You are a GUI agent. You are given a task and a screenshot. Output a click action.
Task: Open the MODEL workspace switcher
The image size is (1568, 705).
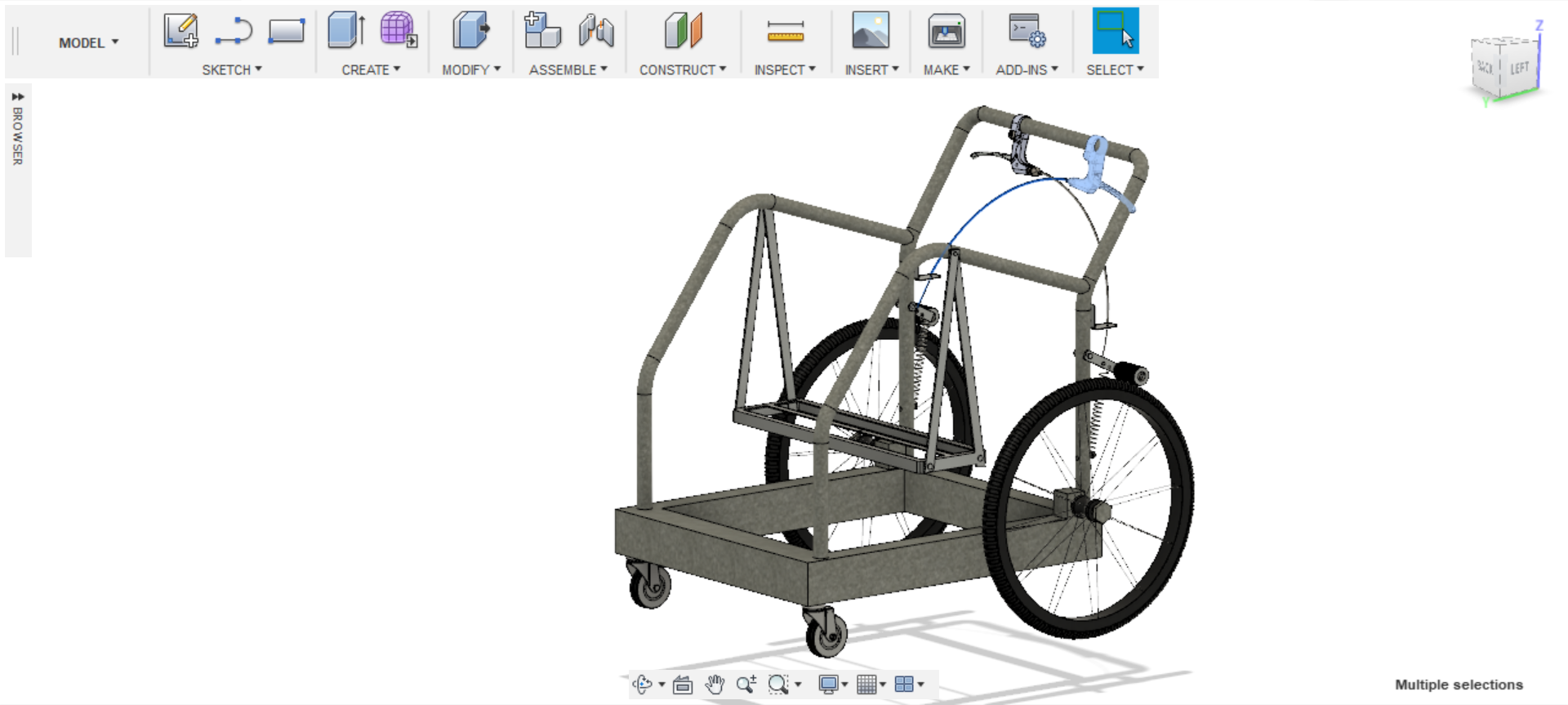[88, 42]
